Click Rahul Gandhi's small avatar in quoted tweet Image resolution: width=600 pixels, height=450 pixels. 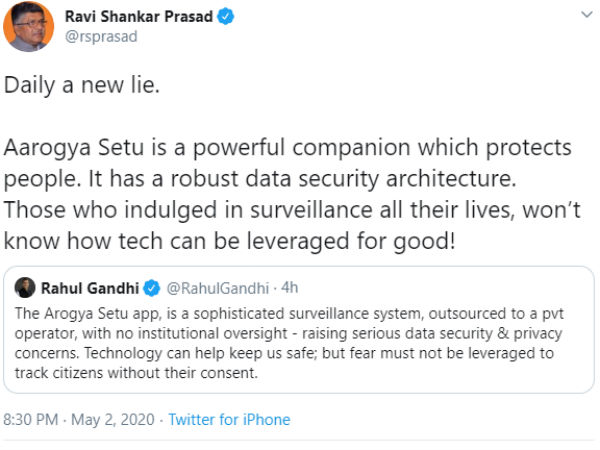coord(27,289)
